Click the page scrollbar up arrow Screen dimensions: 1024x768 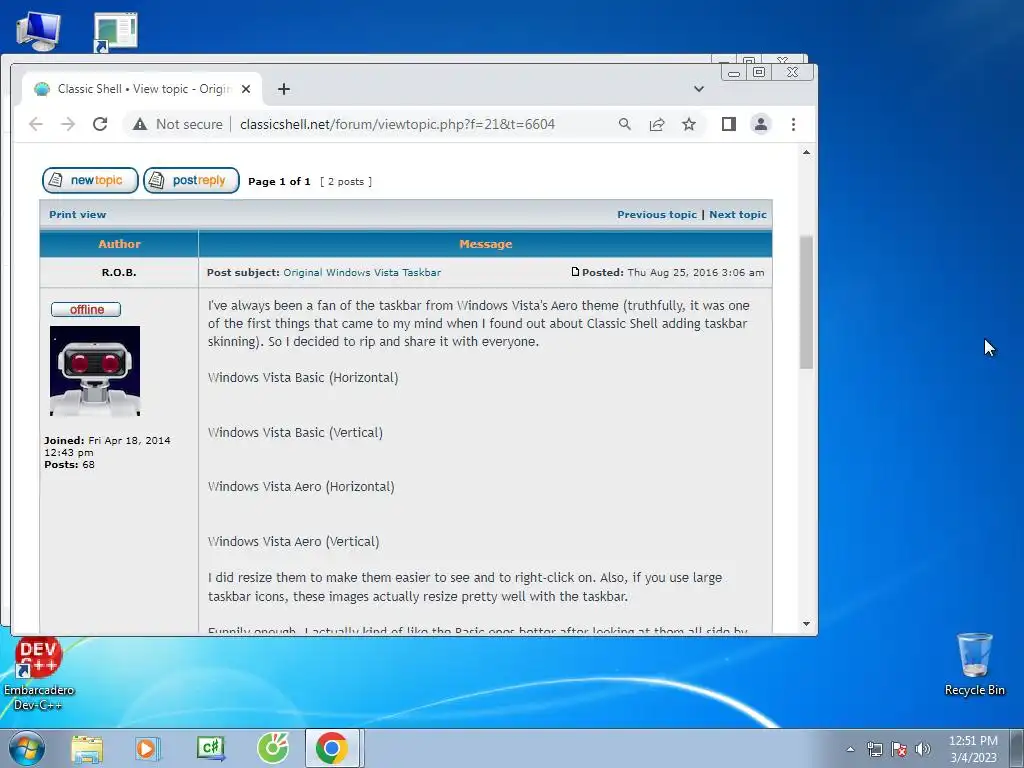(x=807, y=152)
